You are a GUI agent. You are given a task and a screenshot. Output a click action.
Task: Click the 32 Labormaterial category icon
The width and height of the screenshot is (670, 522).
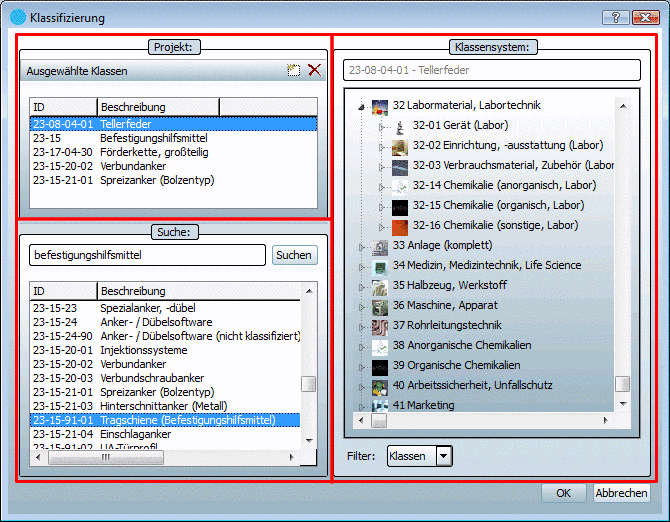coord(379,106)
